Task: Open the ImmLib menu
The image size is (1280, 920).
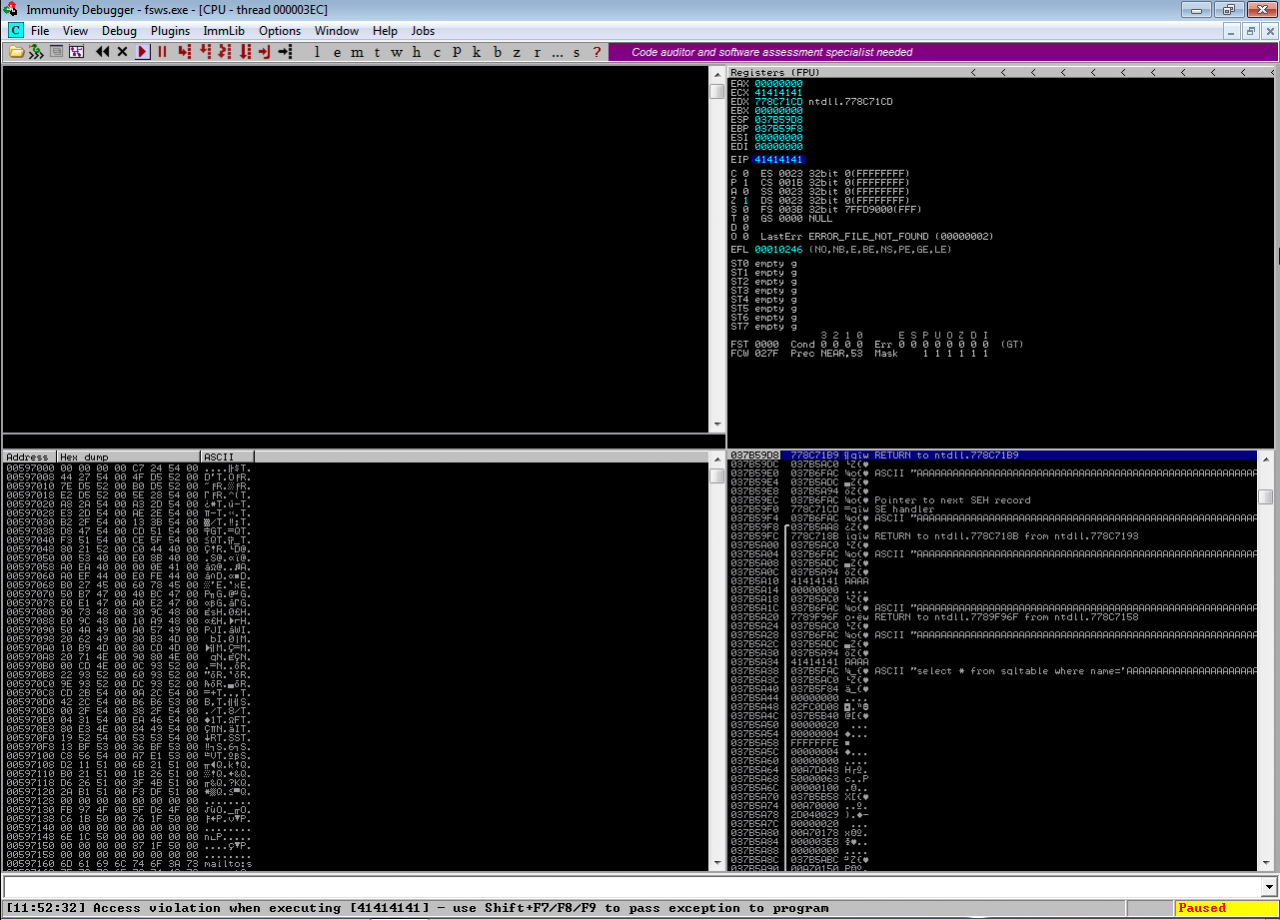Action: tap(224, 31)
